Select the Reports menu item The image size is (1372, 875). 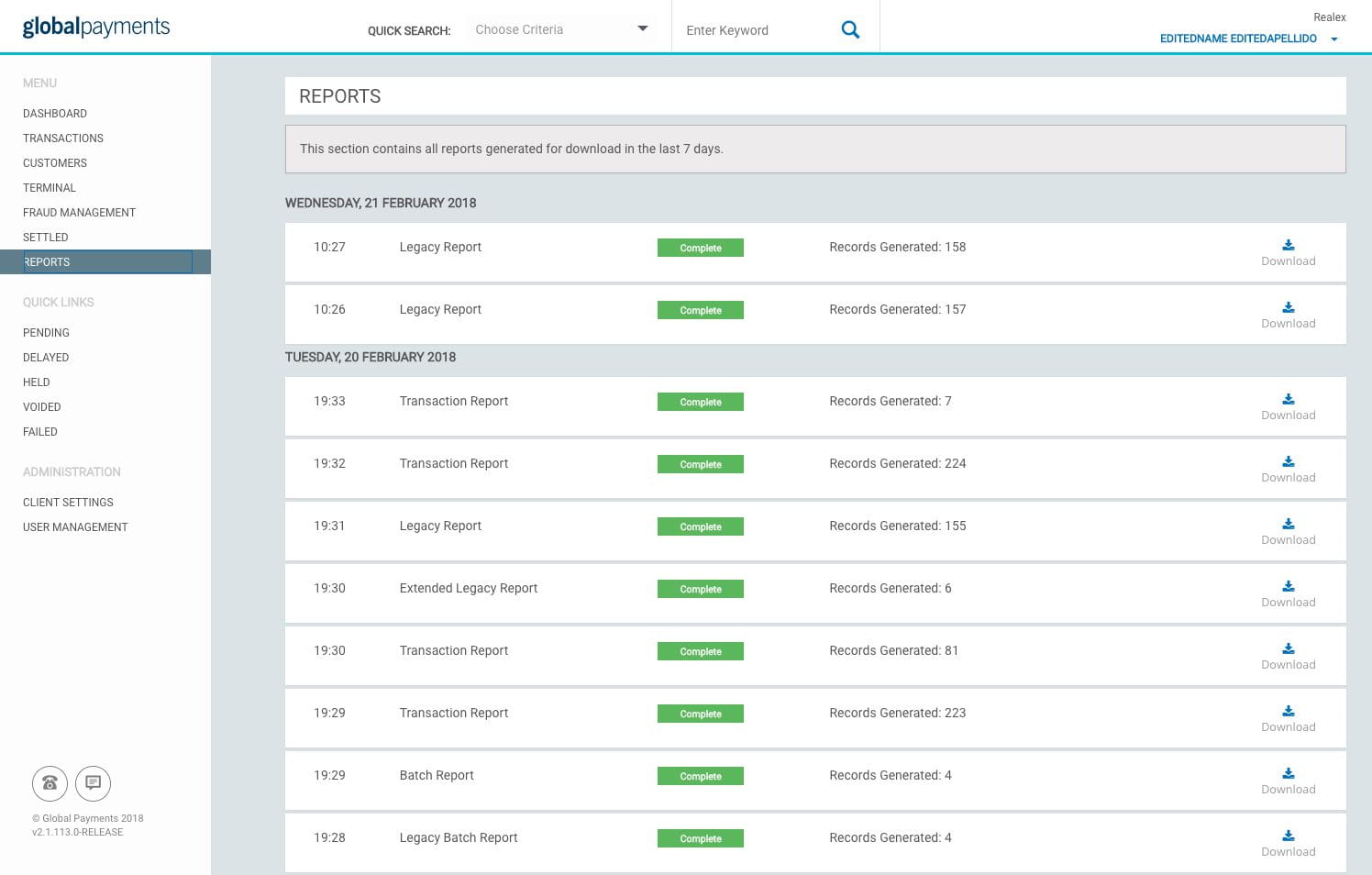pyautogui.click(x=105, y=262)
